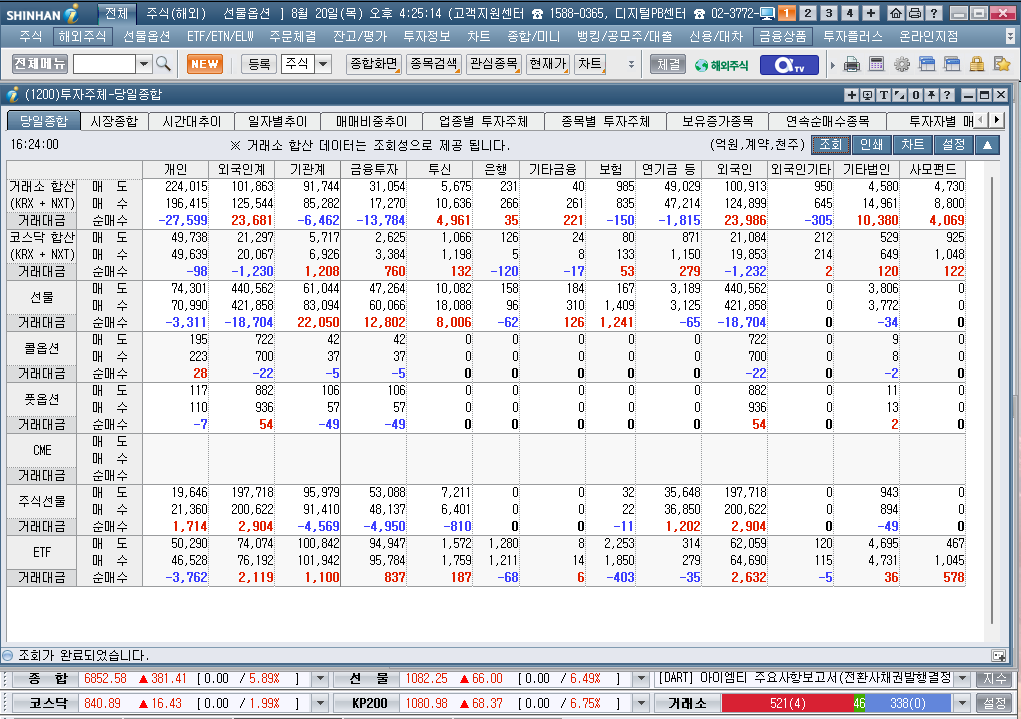Click the 차트 button in the query bar
Viewport: 1021px width, 719px height.
tap(912, 145)
